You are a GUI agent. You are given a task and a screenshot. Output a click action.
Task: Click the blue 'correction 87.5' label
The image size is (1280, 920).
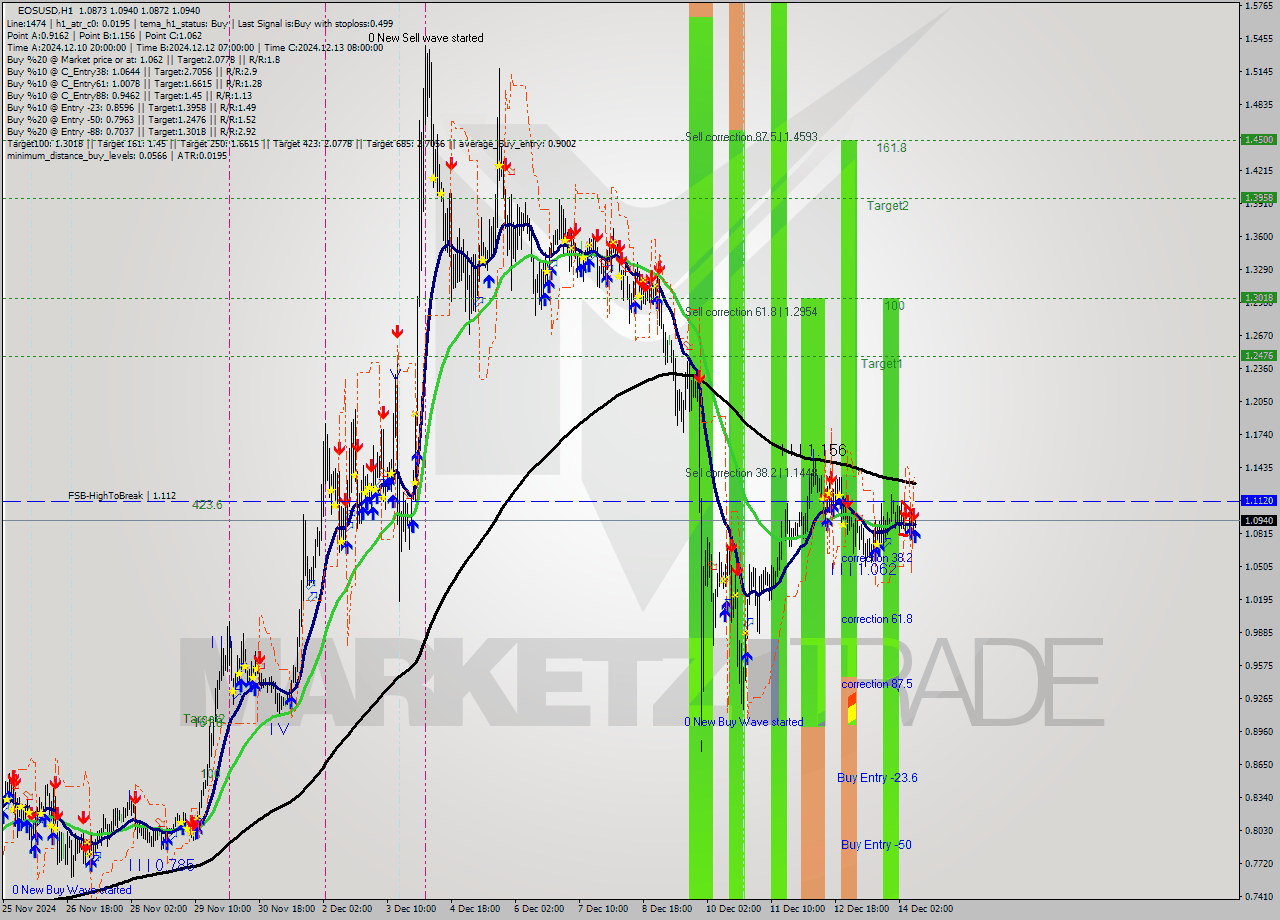(x=877, y=684)
